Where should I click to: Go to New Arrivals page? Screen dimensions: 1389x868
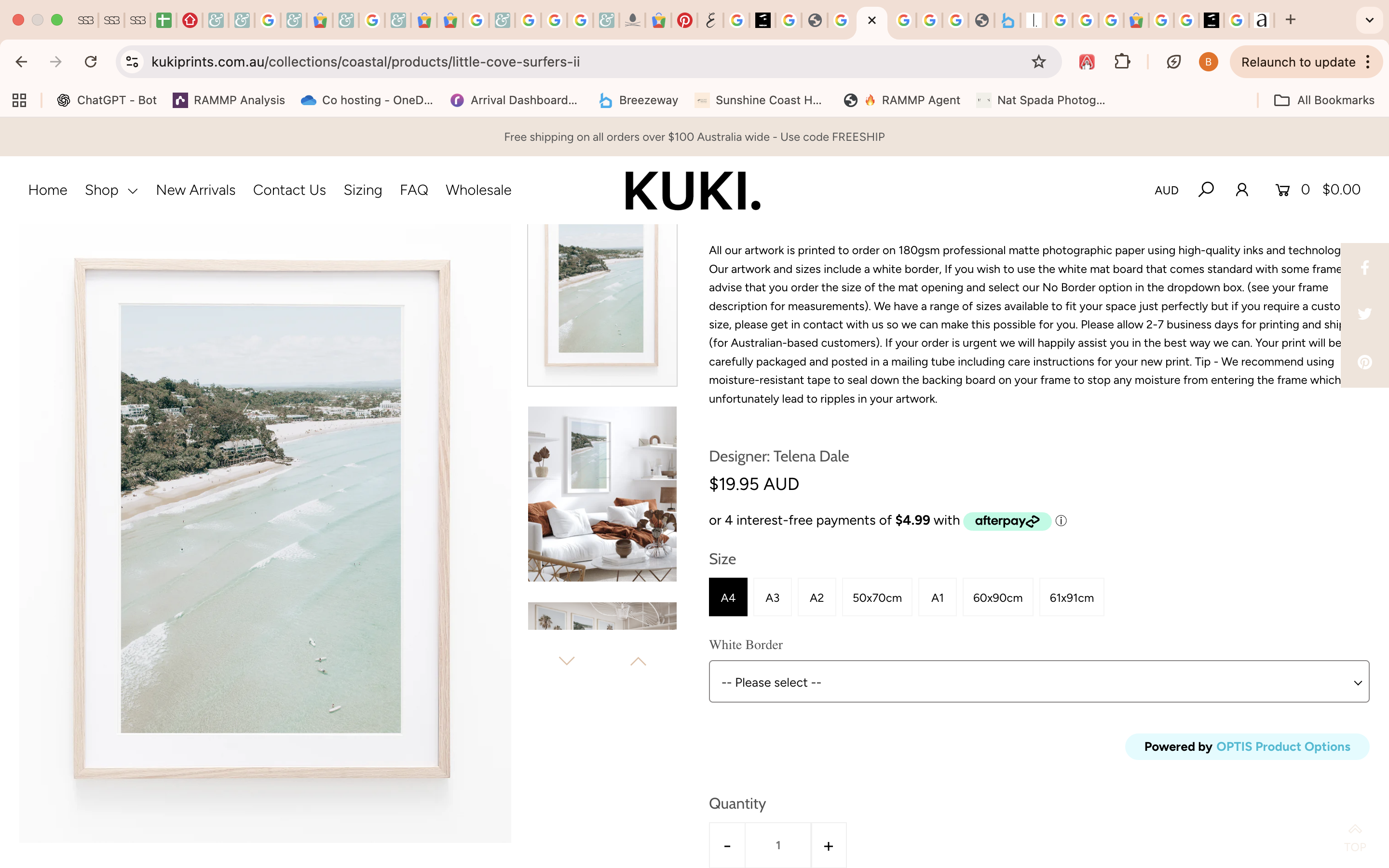pos(195,190)
